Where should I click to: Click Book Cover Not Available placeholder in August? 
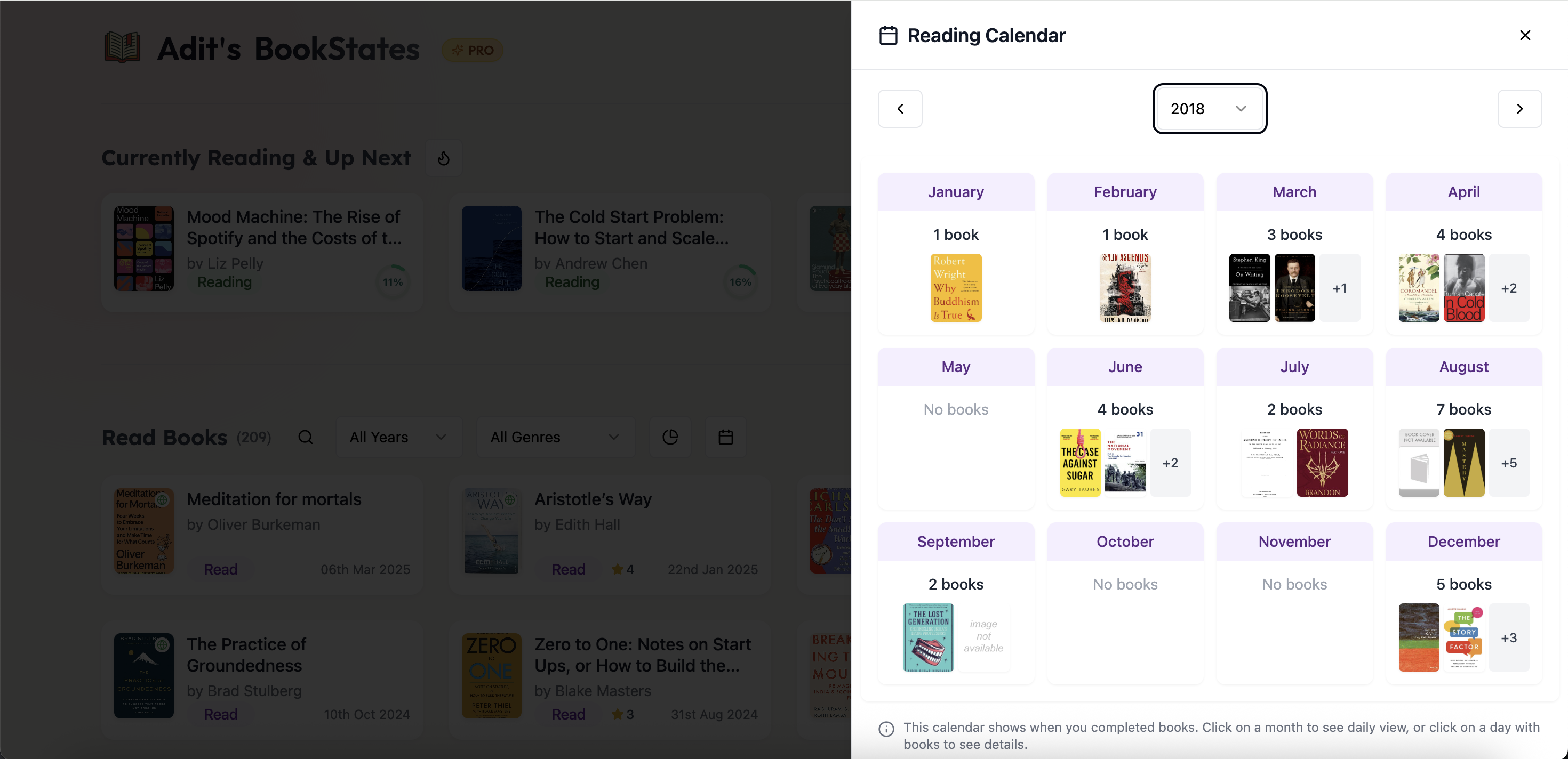[x=1419, y=463]
